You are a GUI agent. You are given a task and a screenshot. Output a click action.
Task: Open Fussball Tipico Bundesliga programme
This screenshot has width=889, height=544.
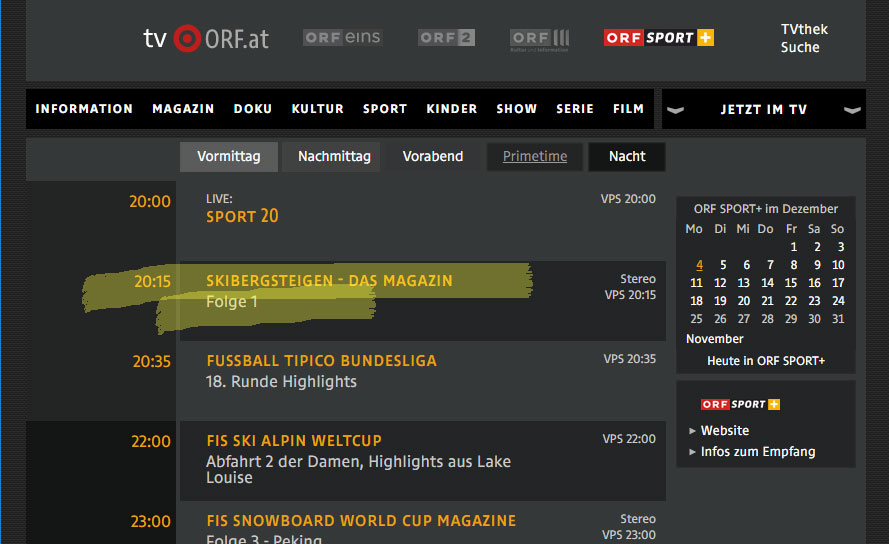tap(321, 361)
